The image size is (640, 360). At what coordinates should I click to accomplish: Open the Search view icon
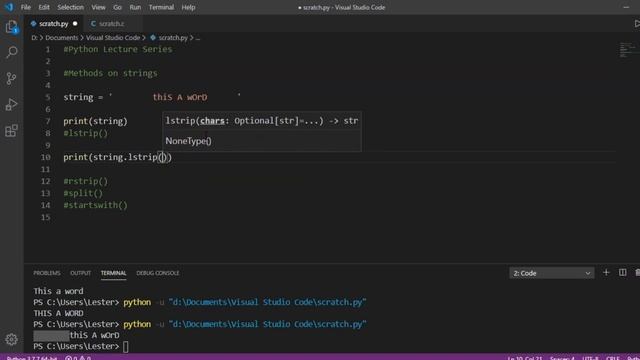point(11,52)
